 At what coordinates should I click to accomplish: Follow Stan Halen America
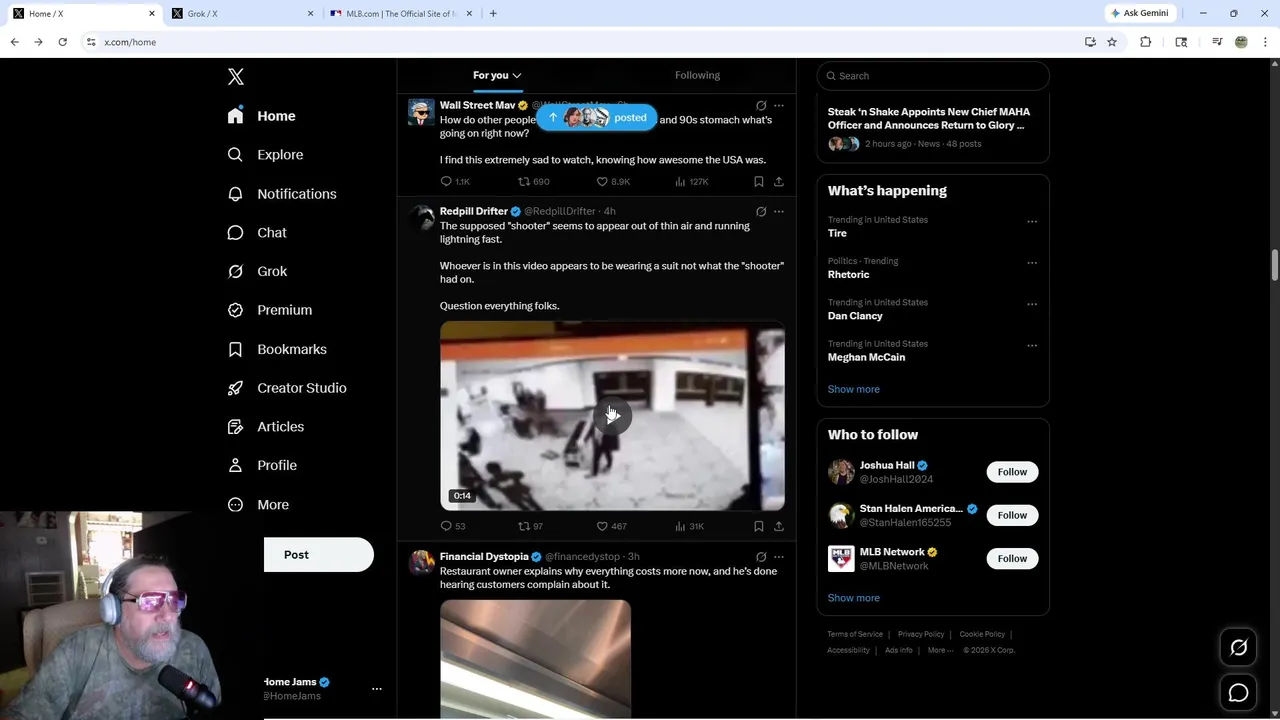[1012, 515]
